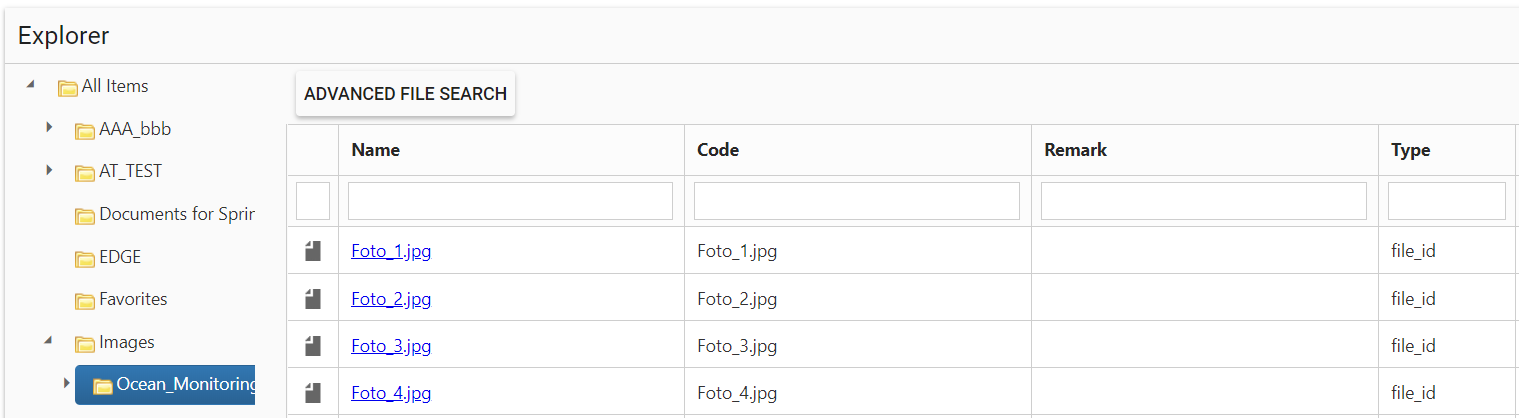
Task: Click the All Items folder icon
Action: [x=68, y=87]
